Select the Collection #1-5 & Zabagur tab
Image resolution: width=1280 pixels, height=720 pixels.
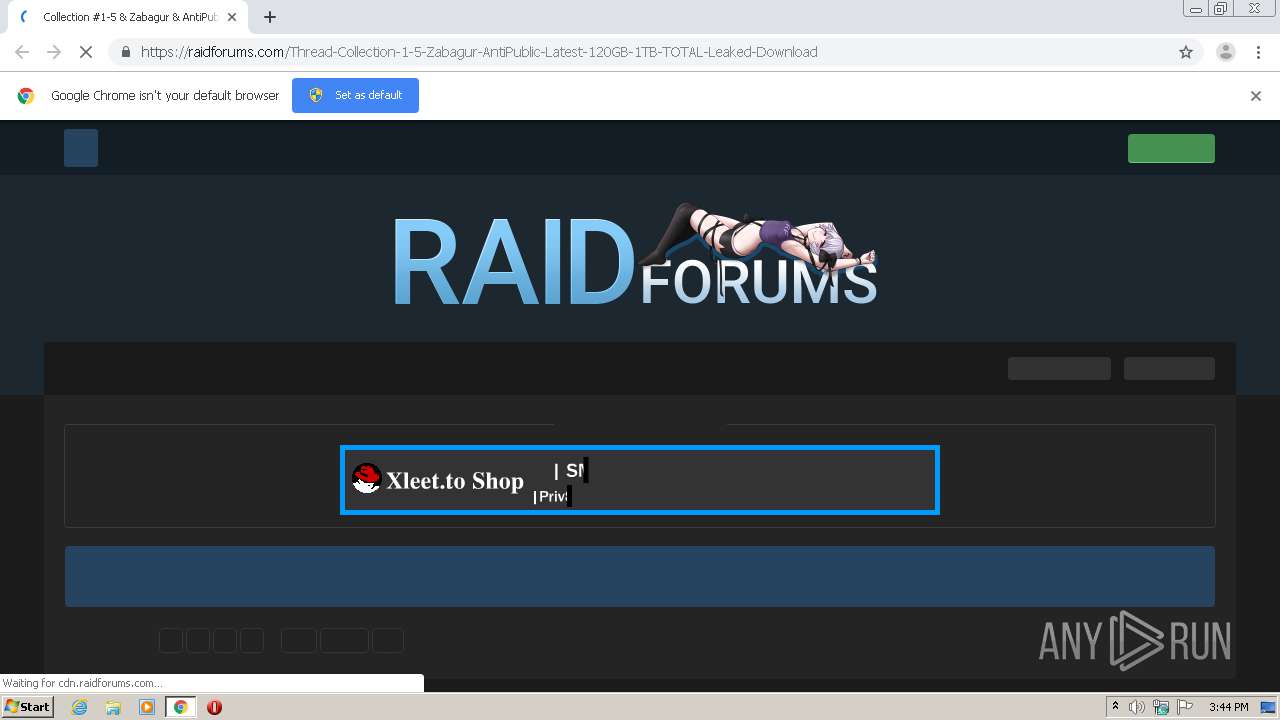(x=126, y=17)
